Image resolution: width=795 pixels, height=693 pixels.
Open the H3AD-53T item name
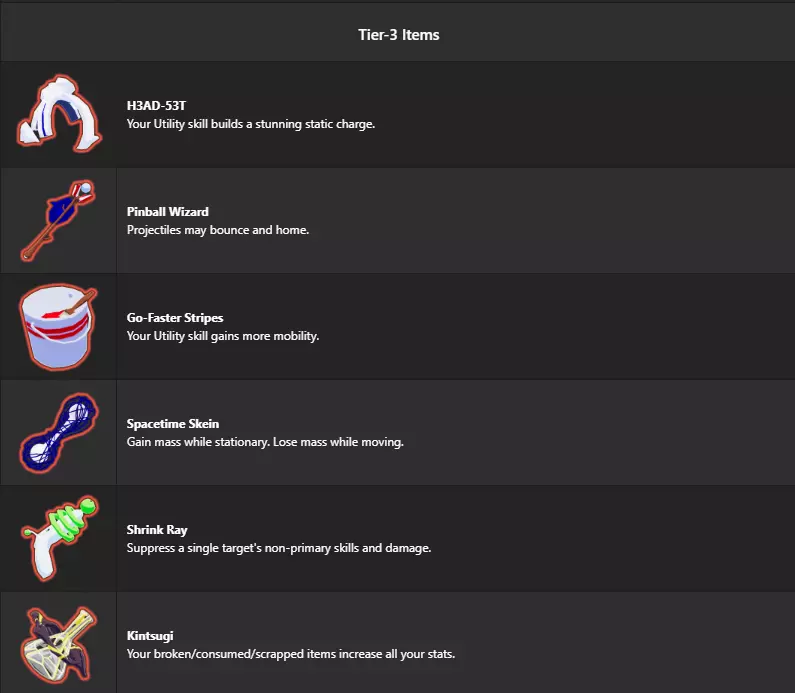(x=156, y=105)
